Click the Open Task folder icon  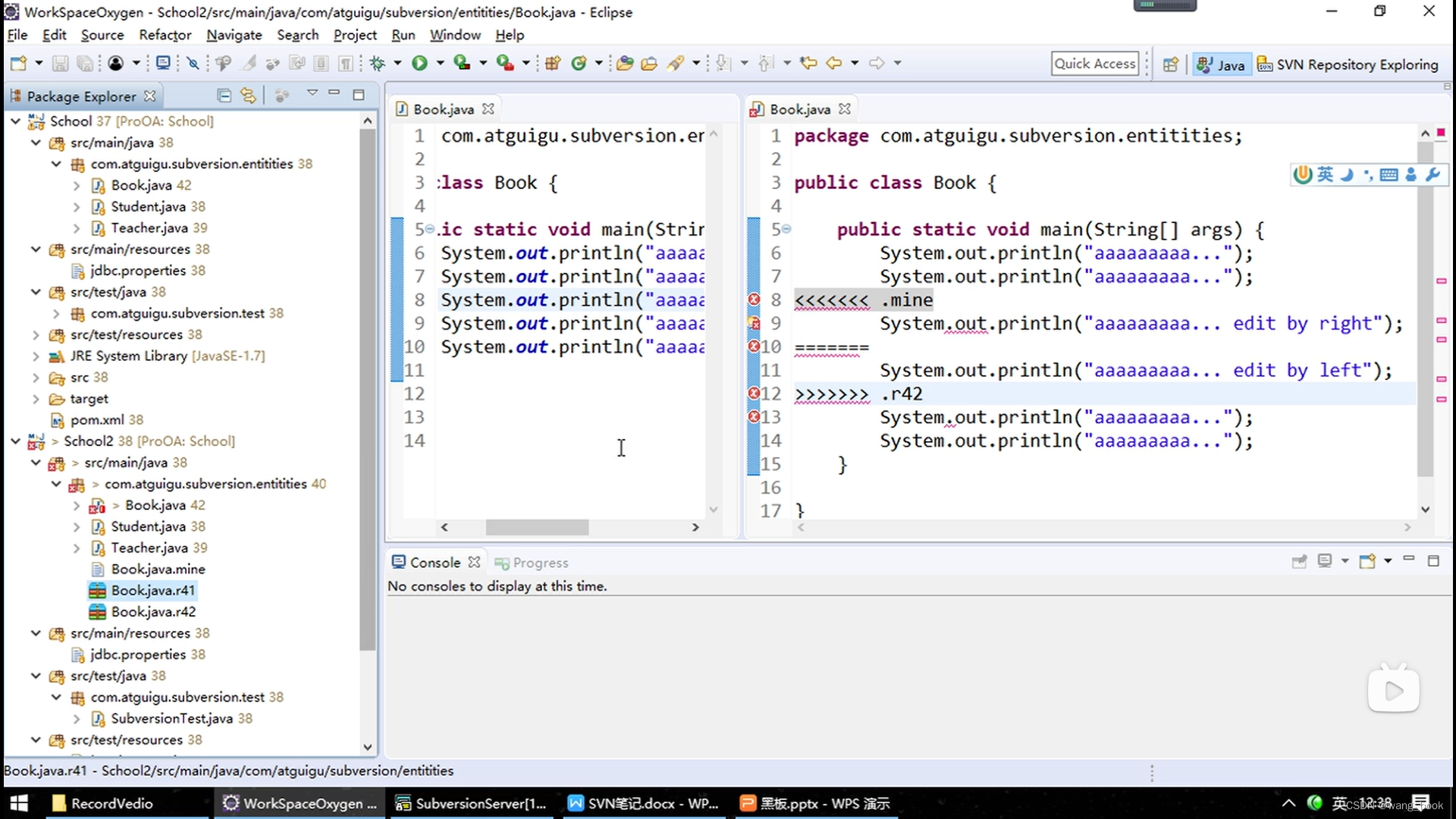(x=649, y=63)
